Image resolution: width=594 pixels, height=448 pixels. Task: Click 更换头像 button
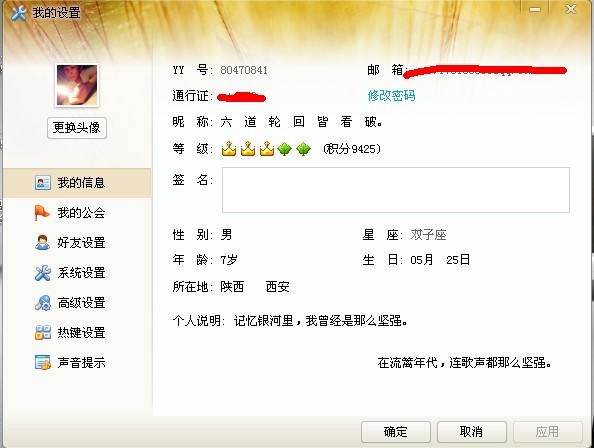point(77,128)
